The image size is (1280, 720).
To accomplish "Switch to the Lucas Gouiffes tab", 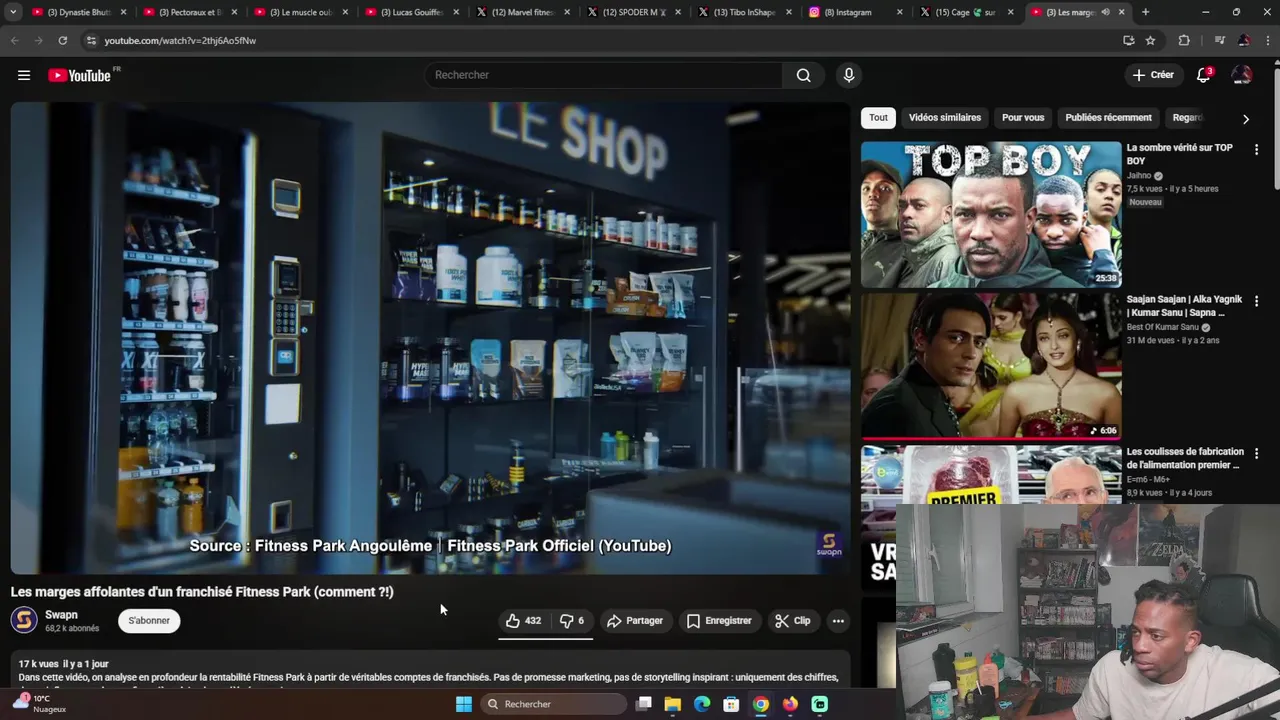I will 410,12.
